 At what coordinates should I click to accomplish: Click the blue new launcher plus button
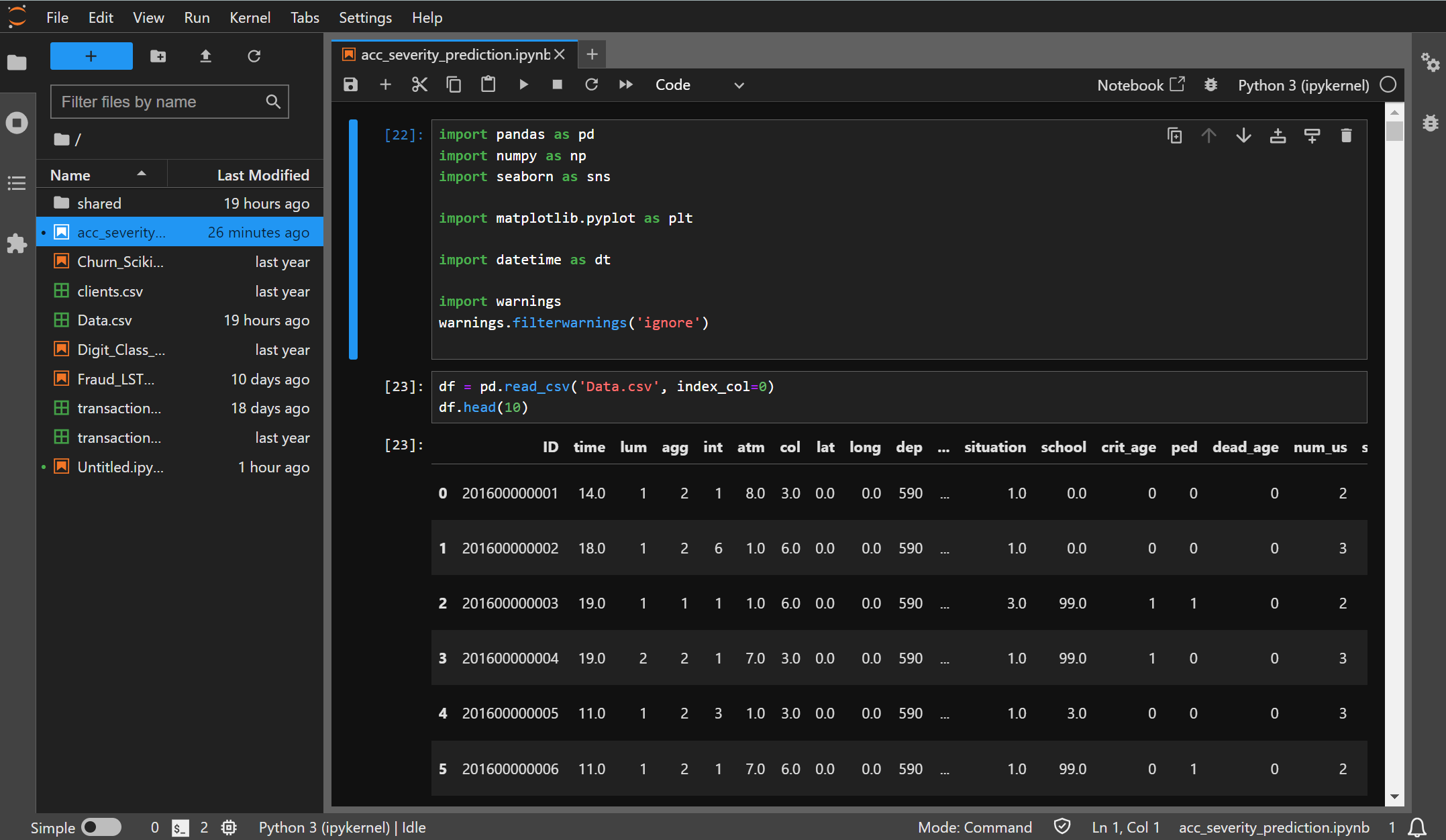(x=91, y=56)
